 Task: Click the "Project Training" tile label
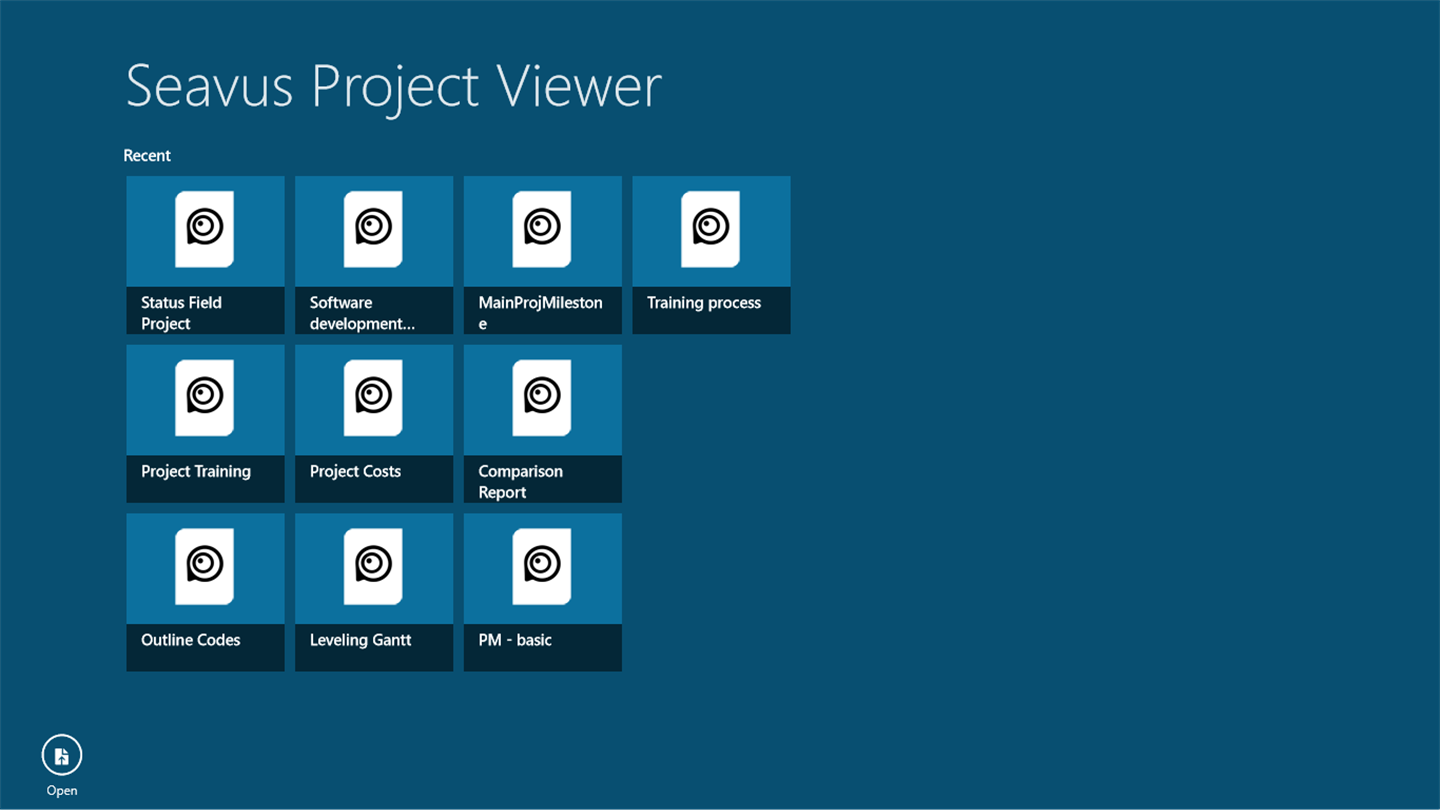pyautogui.click(x=196, y=472)
